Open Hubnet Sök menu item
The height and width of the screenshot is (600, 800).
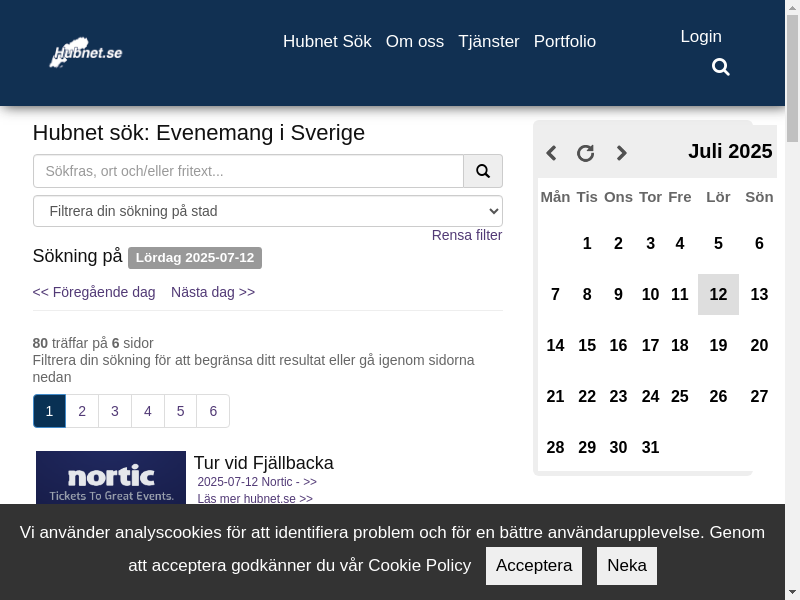(x=327, y=41)
